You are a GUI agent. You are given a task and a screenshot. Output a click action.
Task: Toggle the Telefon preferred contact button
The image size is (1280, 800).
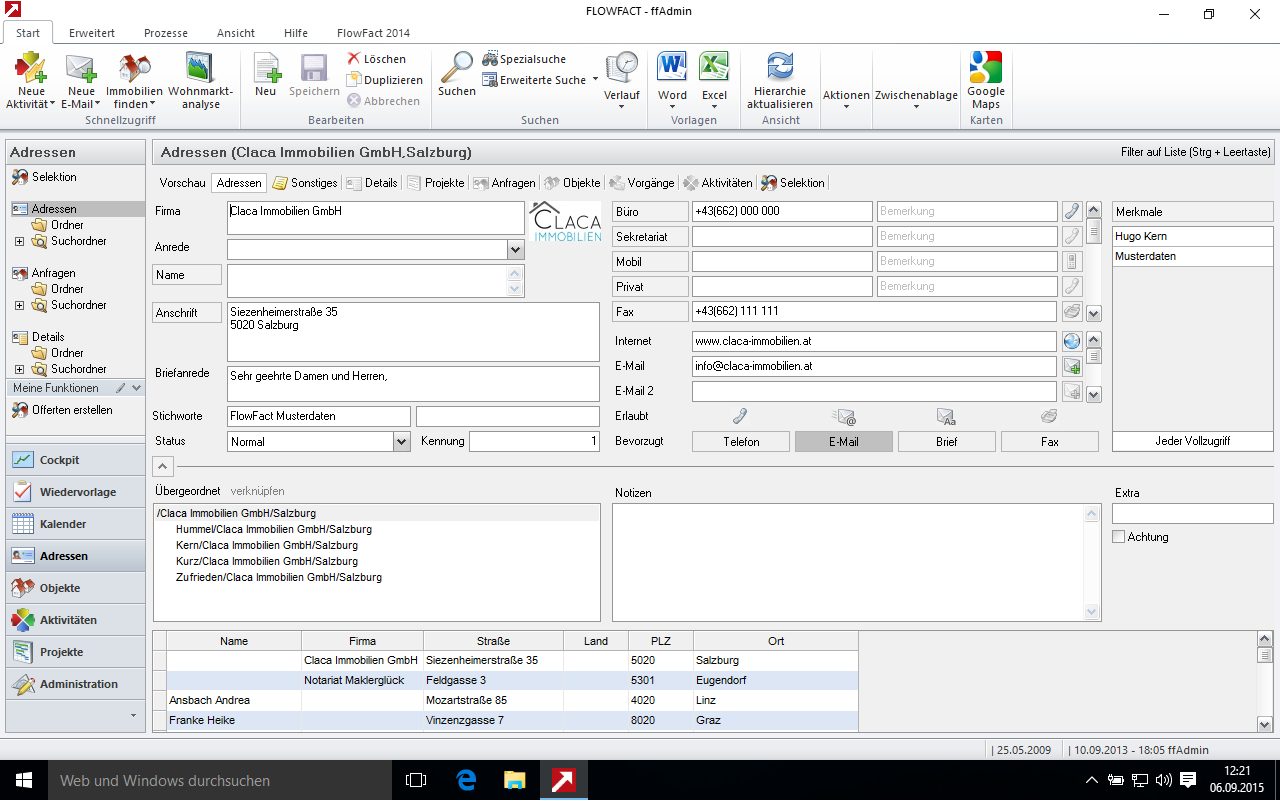point(741,442)
